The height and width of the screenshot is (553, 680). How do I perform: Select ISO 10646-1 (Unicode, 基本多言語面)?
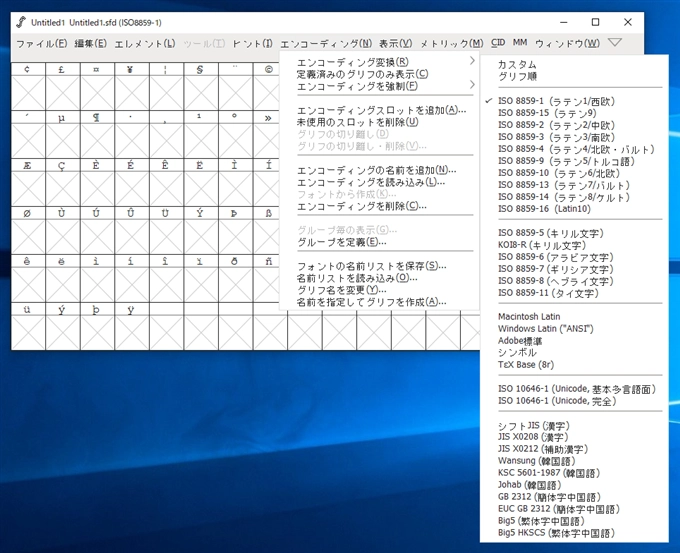point(574,389)
